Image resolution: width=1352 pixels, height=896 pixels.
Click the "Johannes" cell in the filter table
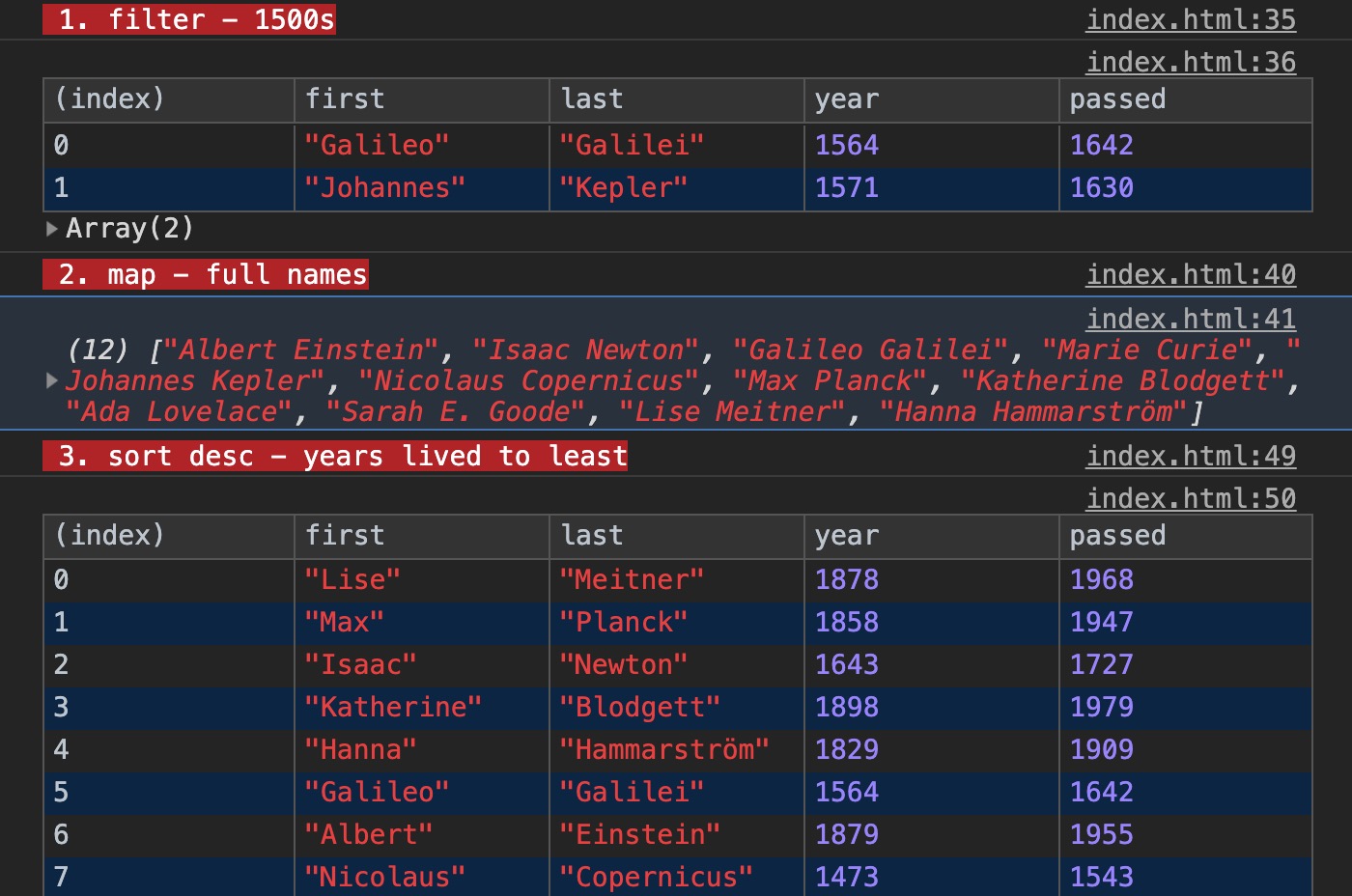tap(421, 187)
